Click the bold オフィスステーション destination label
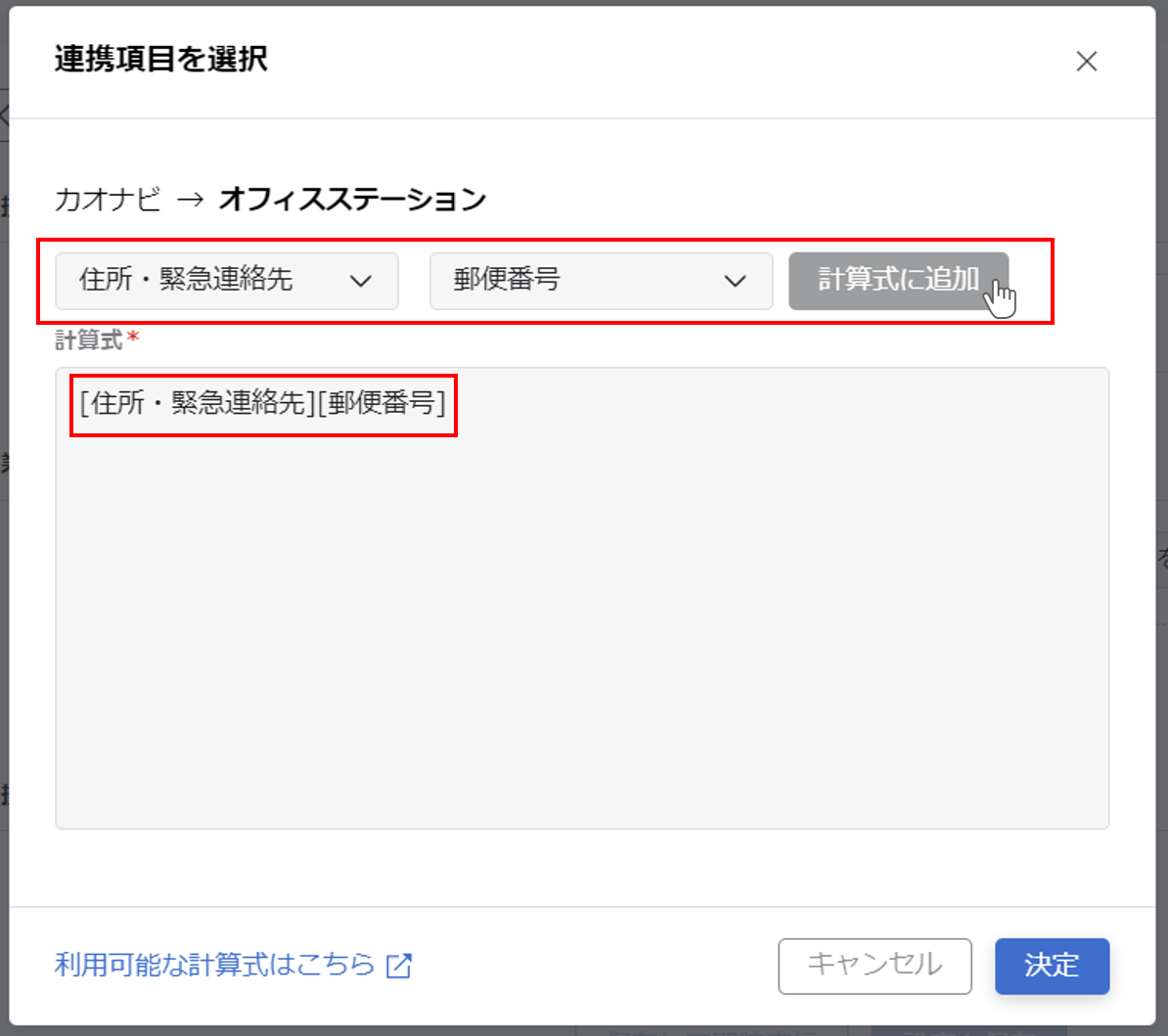1168x1036 pixels. (x=352, y=200)
